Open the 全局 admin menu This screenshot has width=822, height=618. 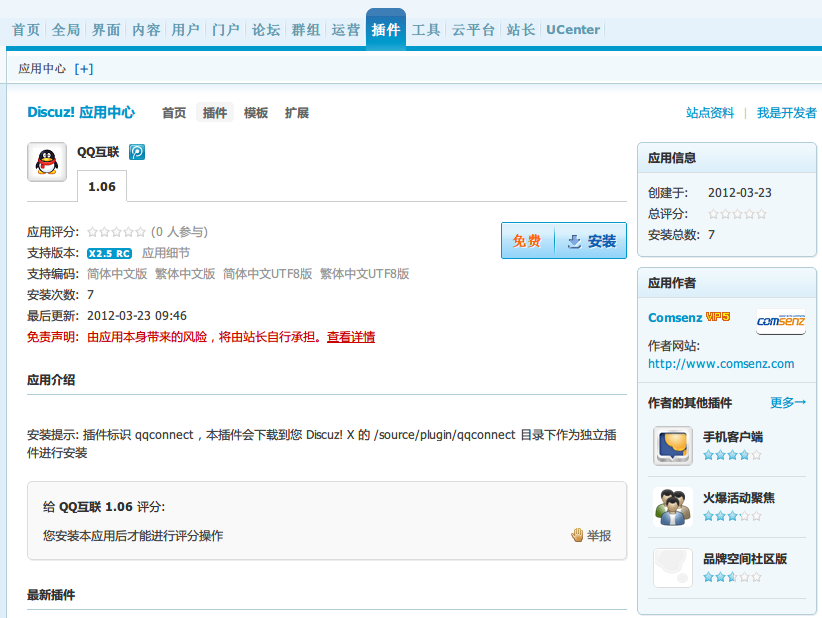pyautogui.click(x=66, y=30)
